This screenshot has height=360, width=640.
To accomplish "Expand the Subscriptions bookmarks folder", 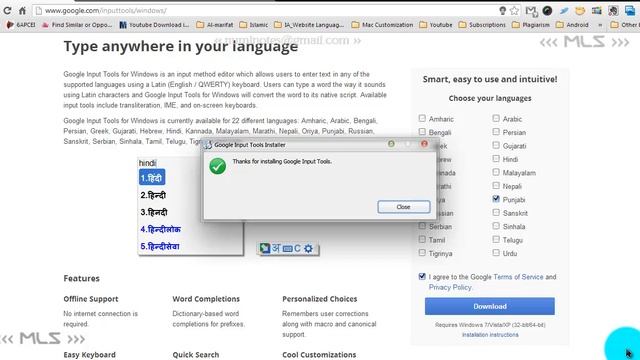I will [x=482, y=25].
